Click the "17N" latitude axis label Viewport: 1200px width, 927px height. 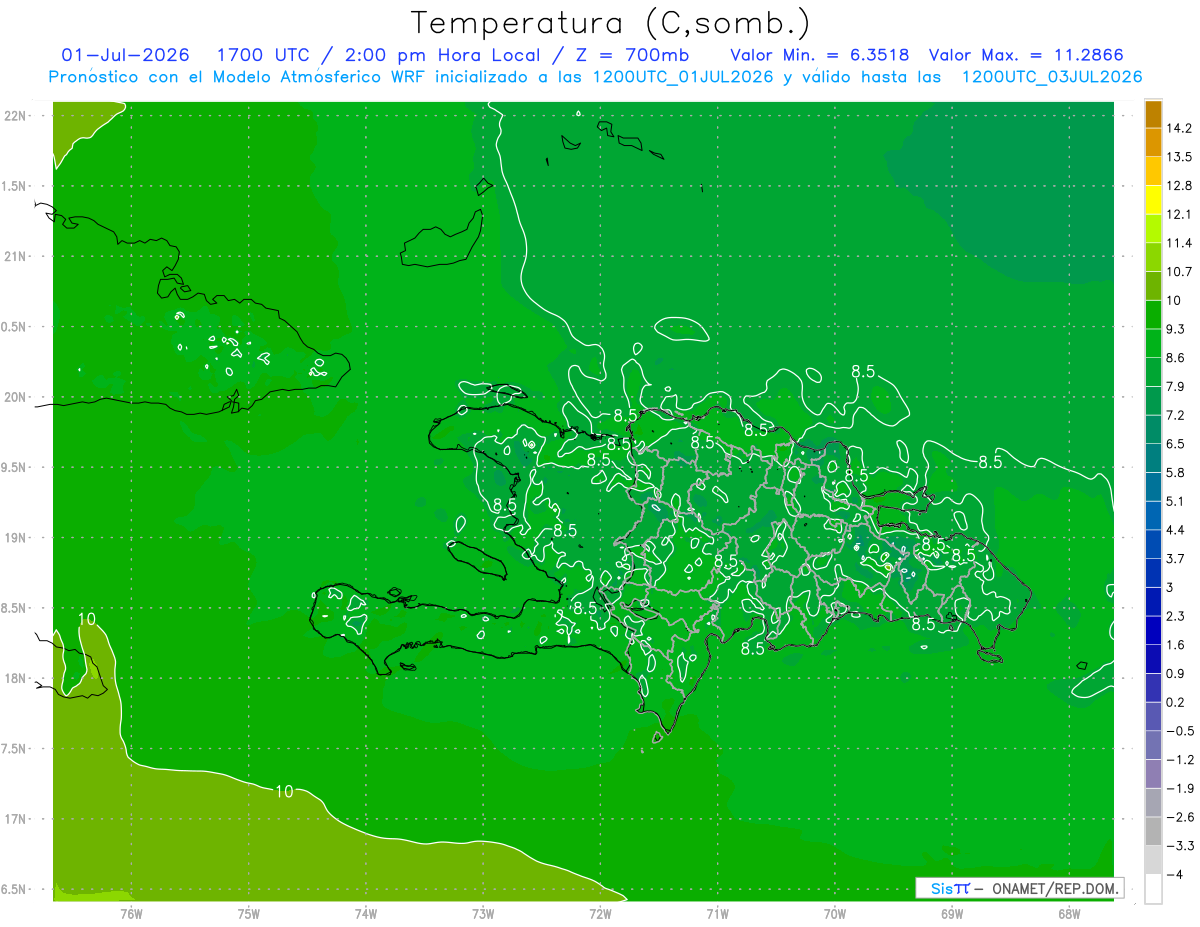pyautogui.click(x=16, y=819)
